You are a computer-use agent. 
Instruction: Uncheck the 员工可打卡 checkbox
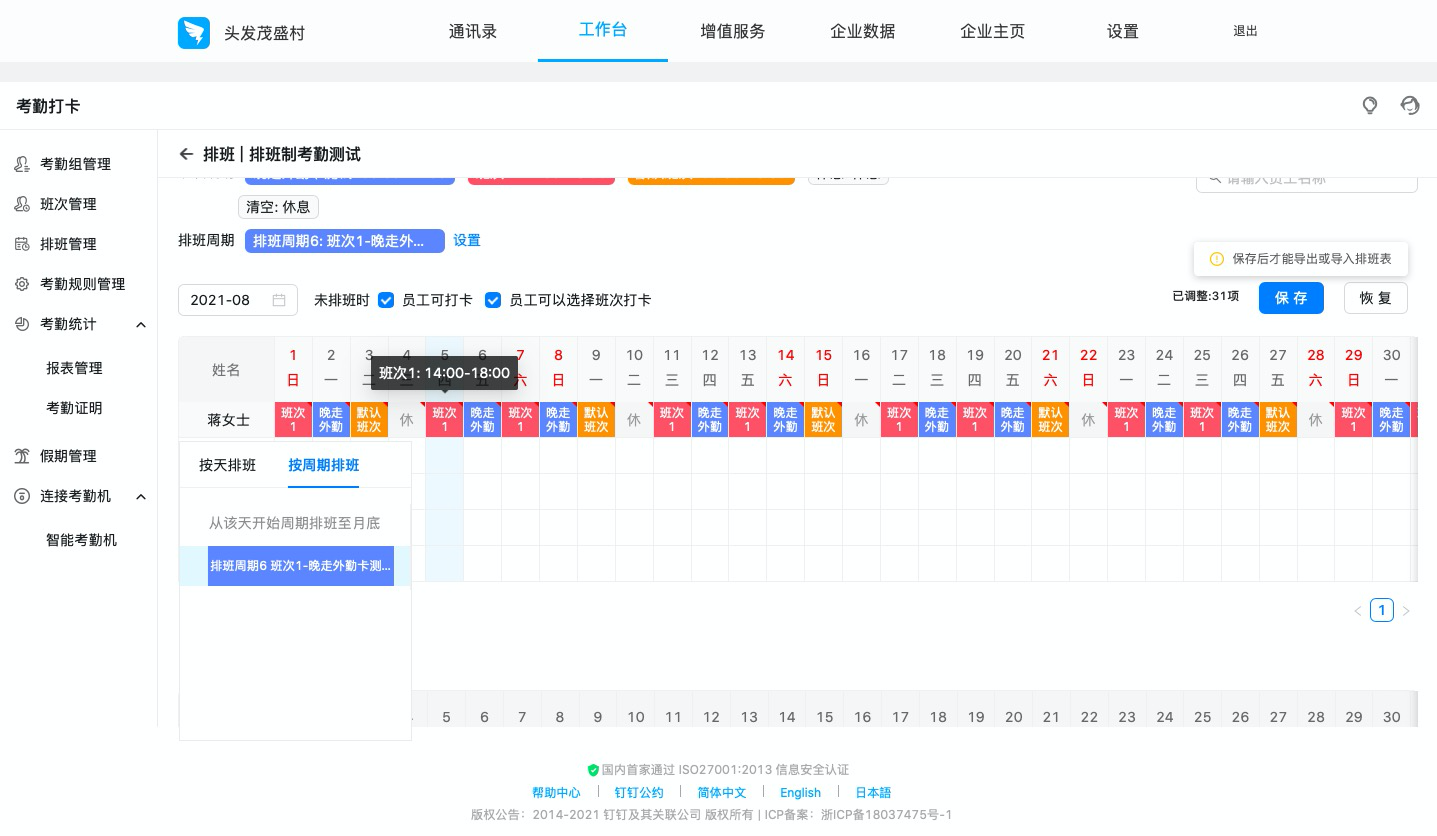tap(386, 300)
